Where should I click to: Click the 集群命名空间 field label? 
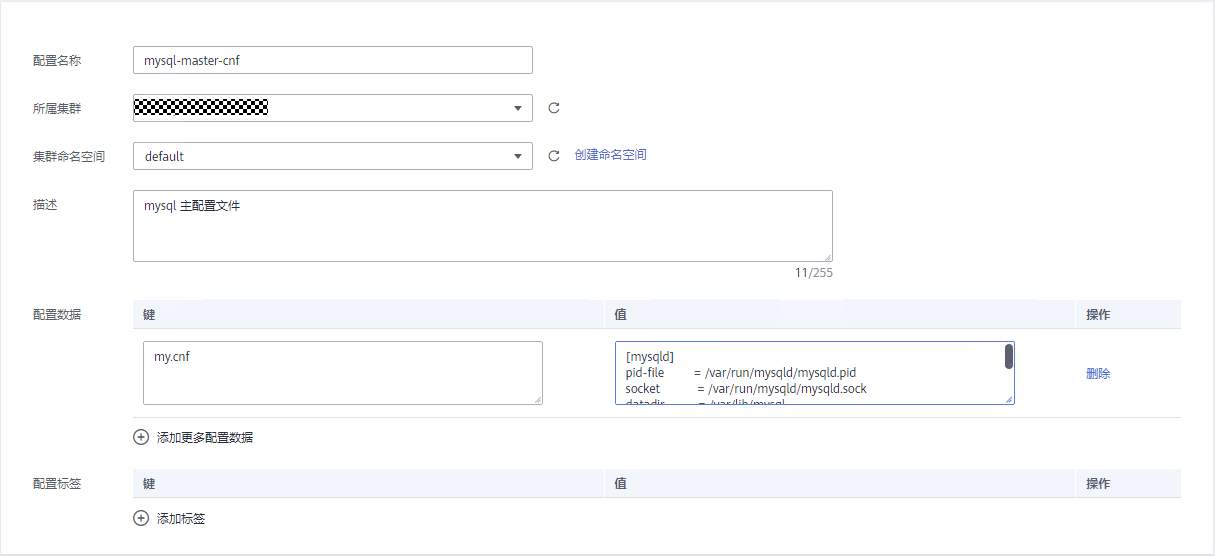click(x=69, y=156)
